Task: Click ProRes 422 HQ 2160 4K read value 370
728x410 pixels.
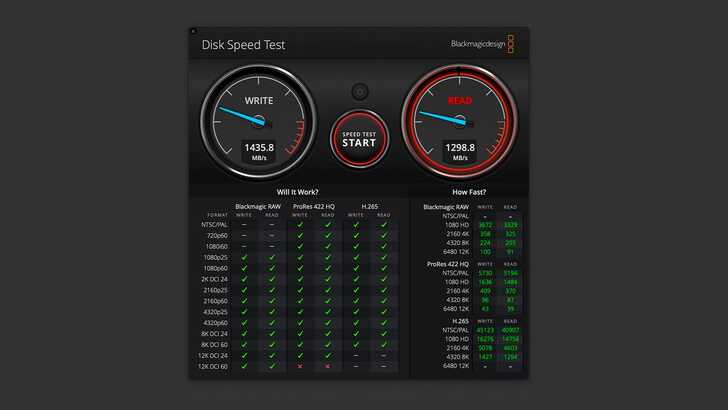Action: point(510,291)
